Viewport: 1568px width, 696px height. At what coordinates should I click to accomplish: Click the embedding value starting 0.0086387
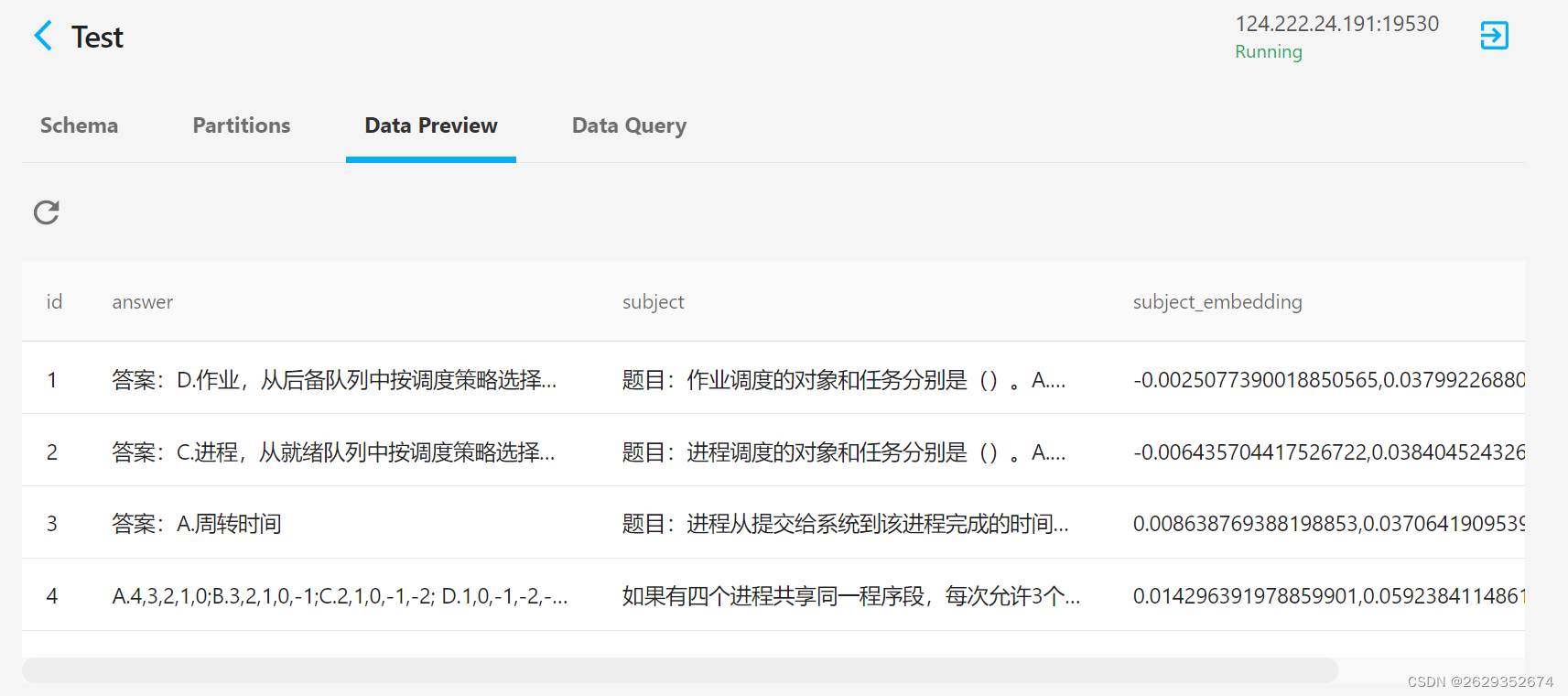[1329, 524]
